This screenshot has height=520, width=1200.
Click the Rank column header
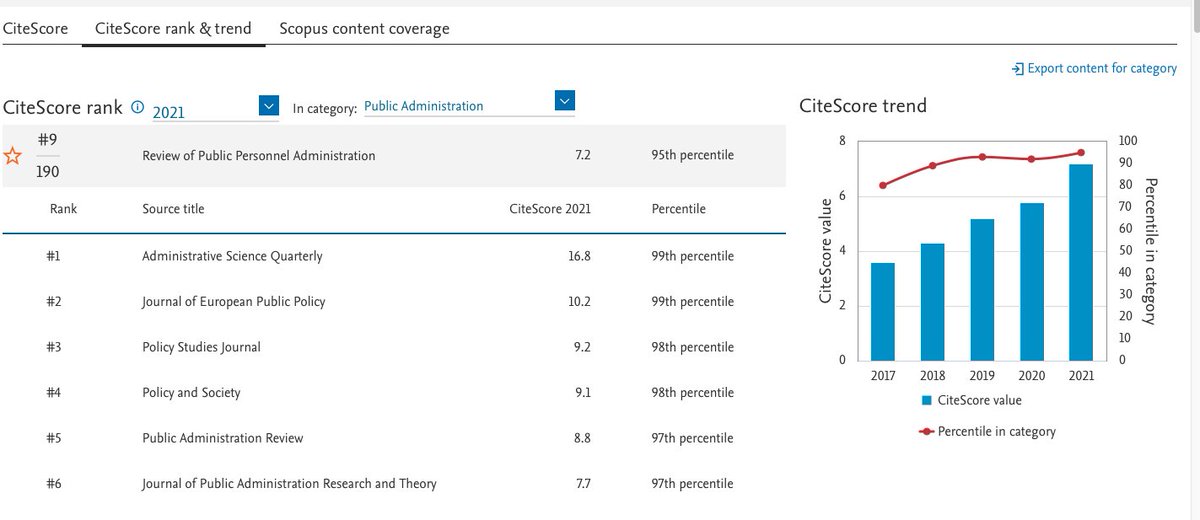pyautogui.click(x=63, y=209)
